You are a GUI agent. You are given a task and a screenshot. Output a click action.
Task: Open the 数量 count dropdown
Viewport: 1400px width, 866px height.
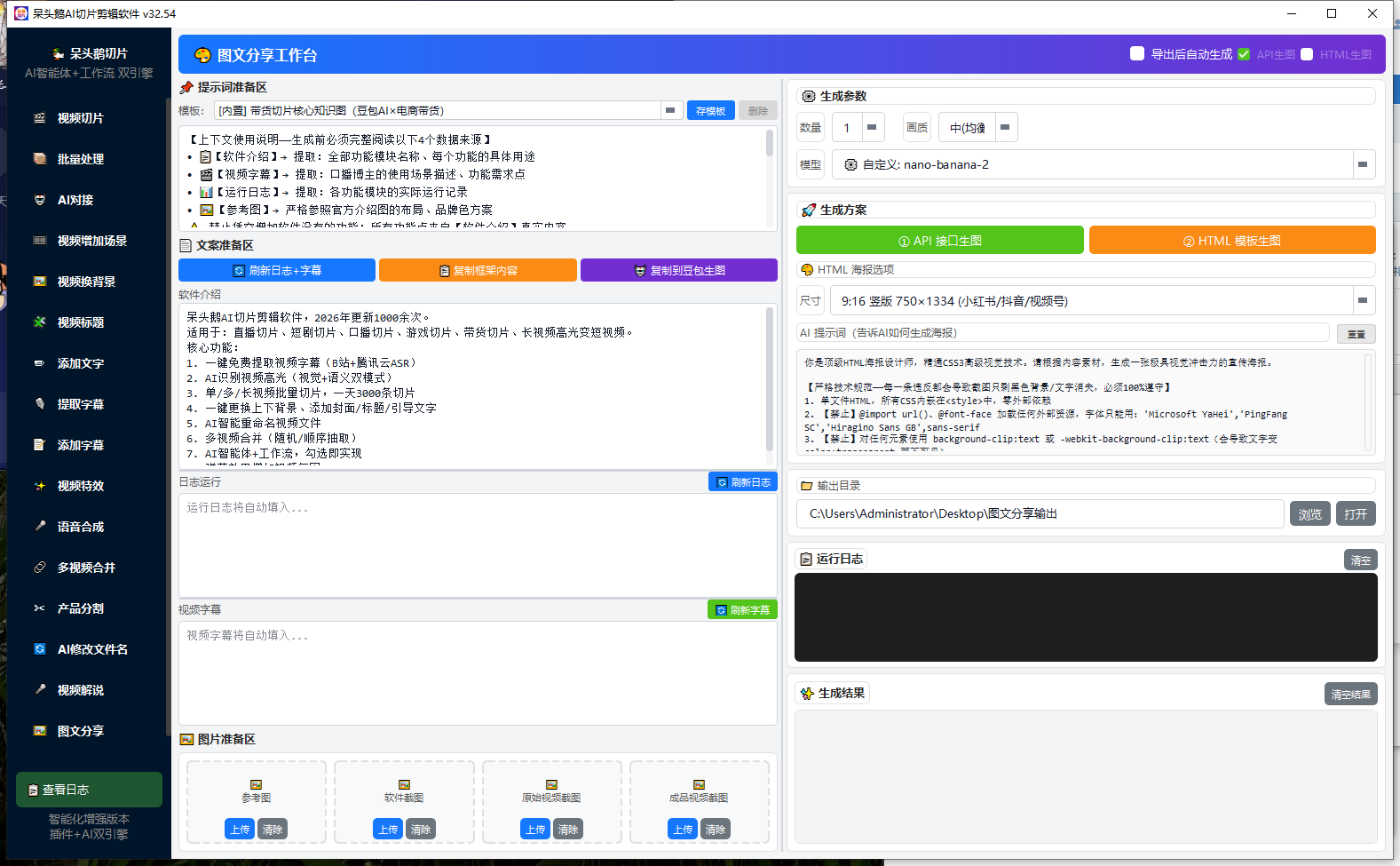click(x=872, y=128)
